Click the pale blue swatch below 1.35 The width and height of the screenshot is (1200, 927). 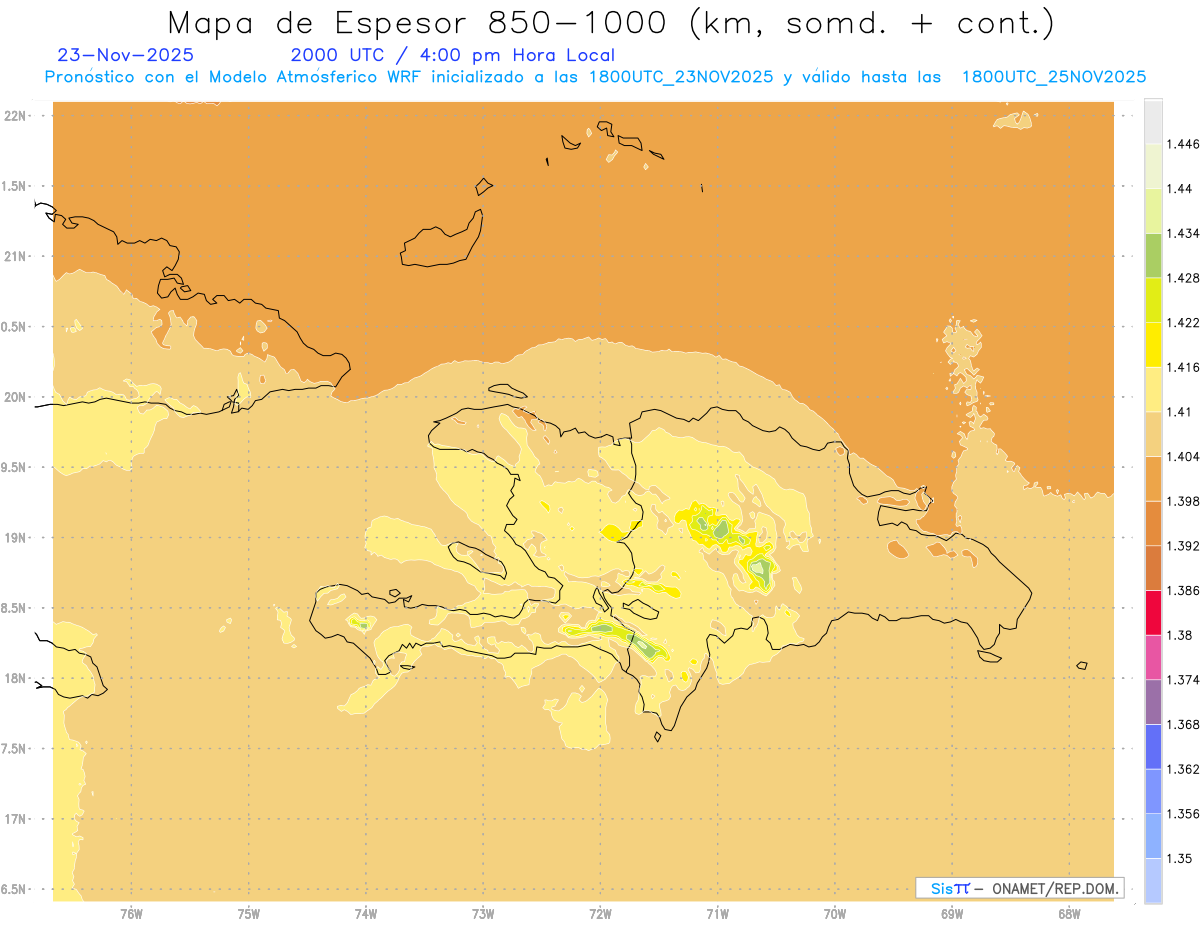(1153, 880)
